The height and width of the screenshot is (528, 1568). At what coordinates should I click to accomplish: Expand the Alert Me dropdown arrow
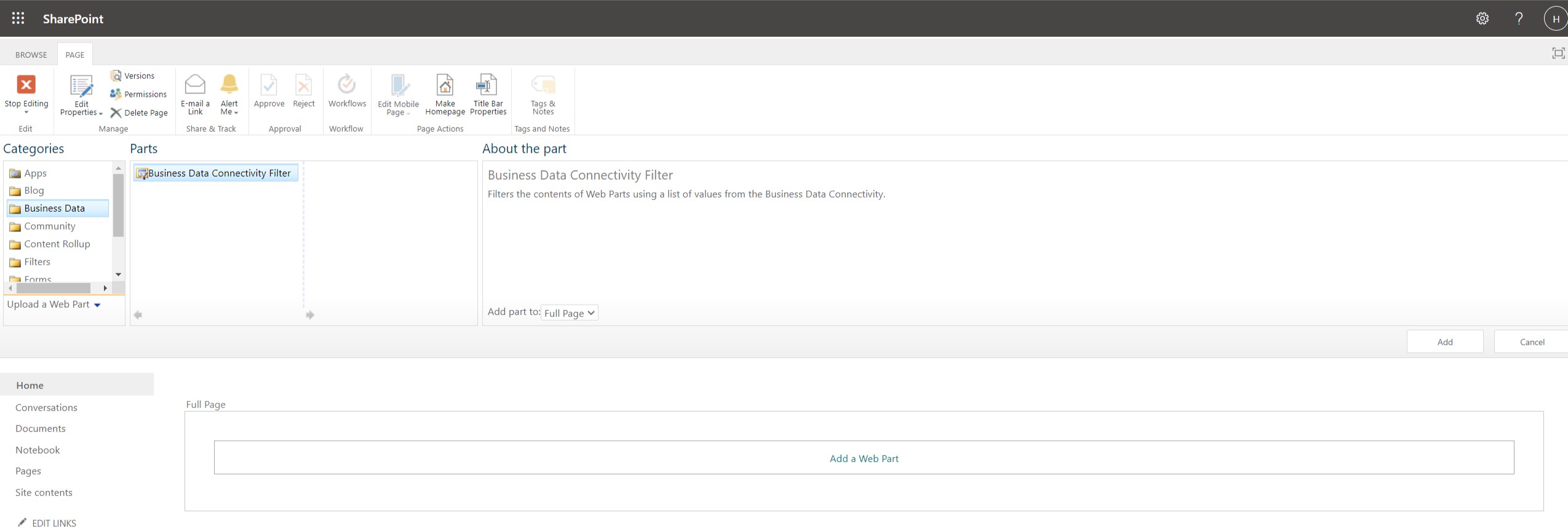236,113
